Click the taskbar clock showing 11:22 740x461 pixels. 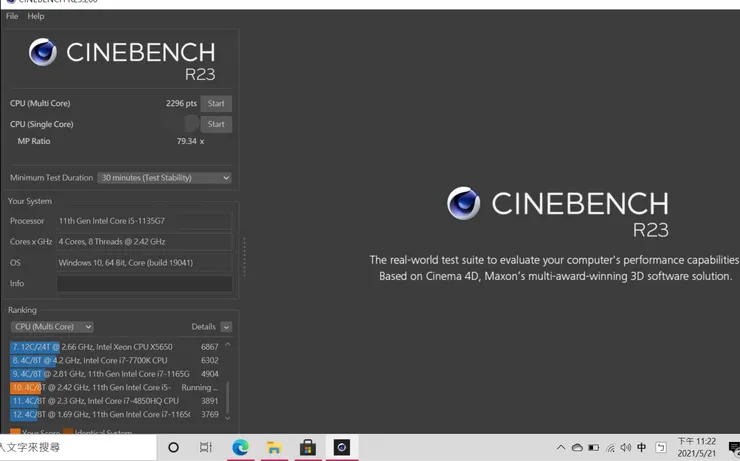697,447
